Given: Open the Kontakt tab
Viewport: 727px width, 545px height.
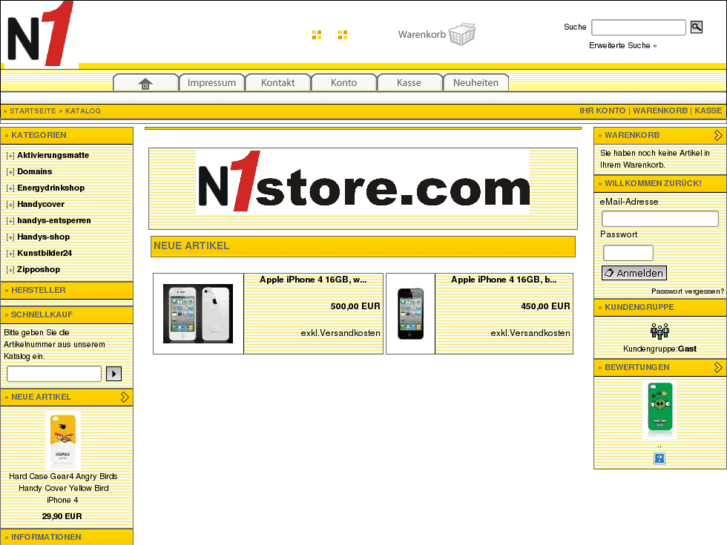Looking at the screenshot, I should point(278,83).
